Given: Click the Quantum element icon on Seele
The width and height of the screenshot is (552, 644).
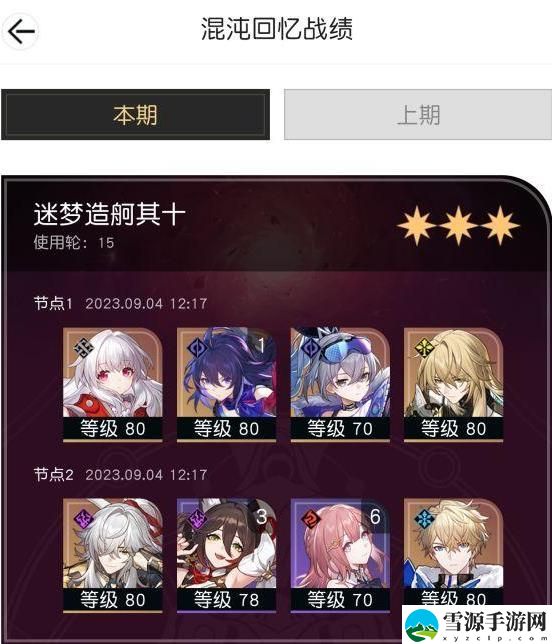Looking at the screenshot, I should click(197, 347).
